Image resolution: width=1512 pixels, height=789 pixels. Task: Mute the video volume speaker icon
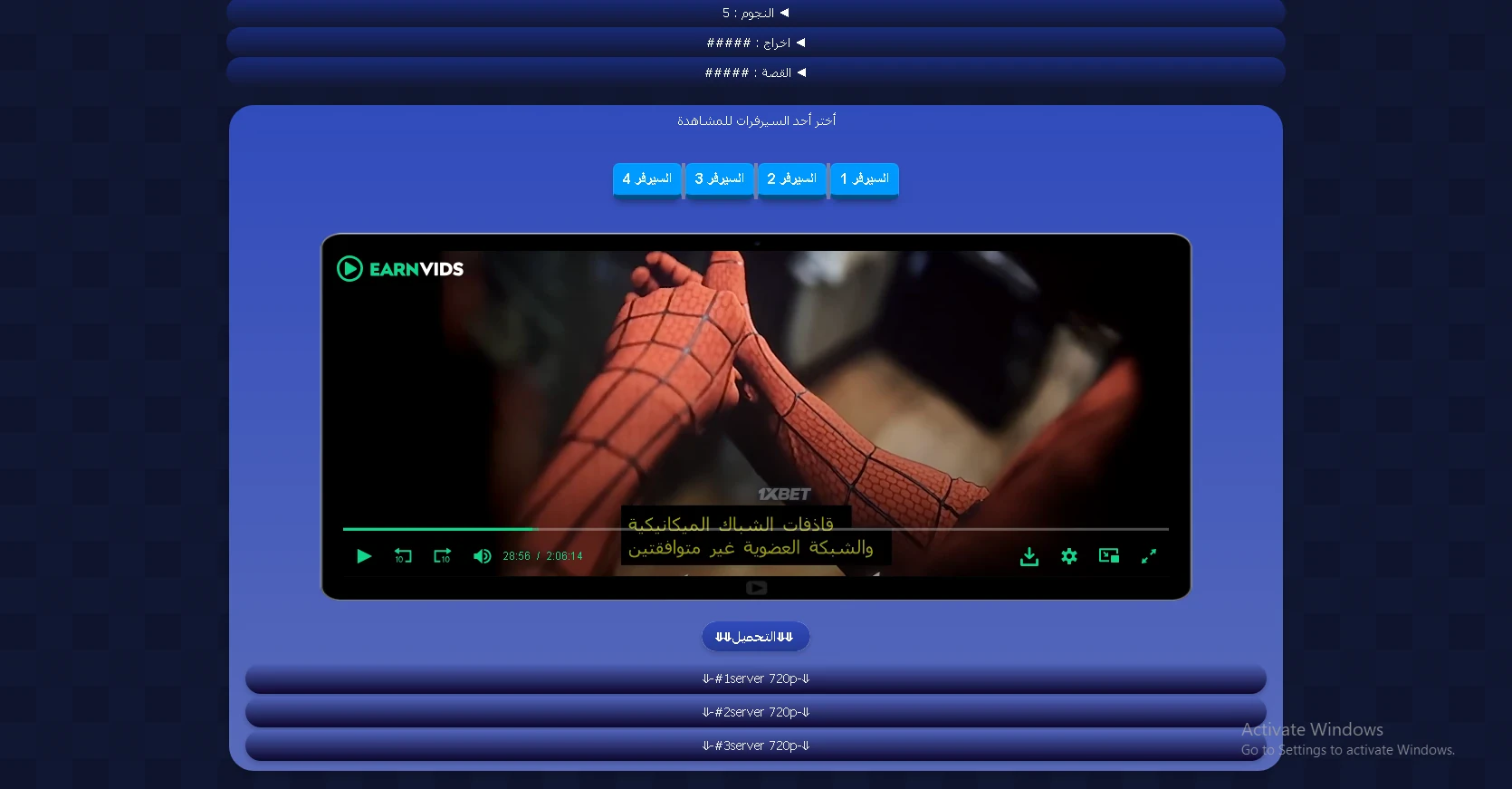pyautogui.click(x=482, y=556)
